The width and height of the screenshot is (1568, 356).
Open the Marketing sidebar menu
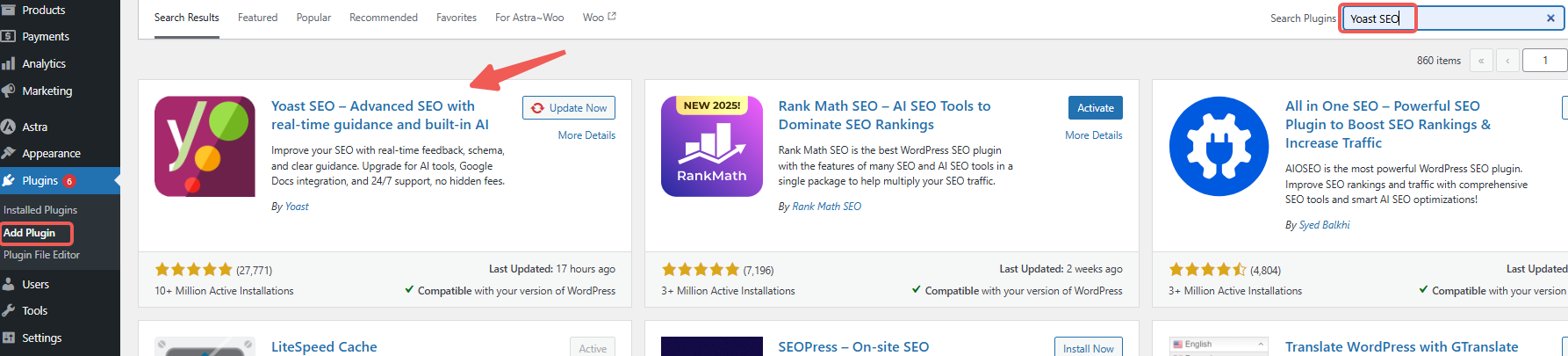pos(47,91)
